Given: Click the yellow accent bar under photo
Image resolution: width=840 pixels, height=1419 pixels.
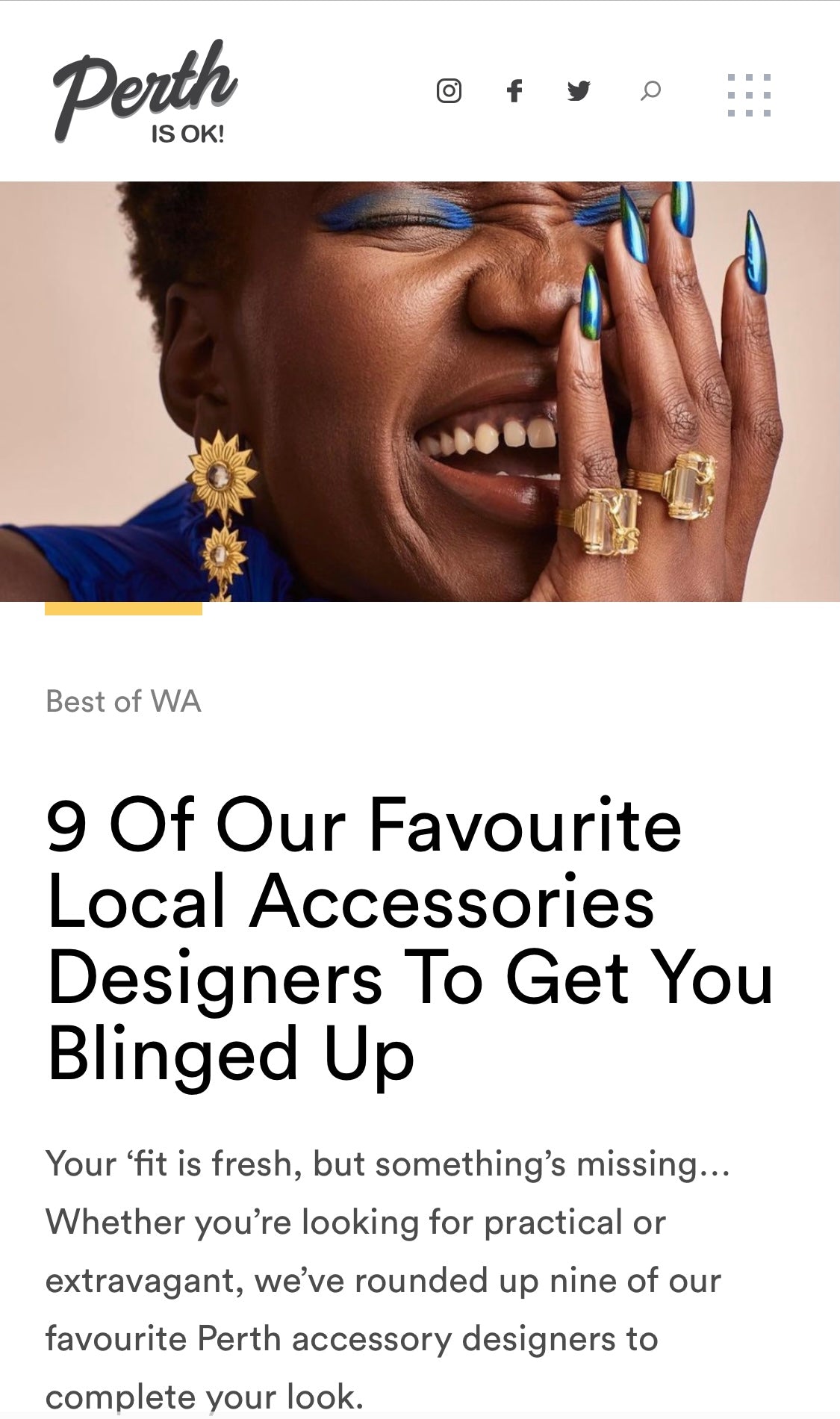Looking at the screenshot, I should (x=123, y=609).
